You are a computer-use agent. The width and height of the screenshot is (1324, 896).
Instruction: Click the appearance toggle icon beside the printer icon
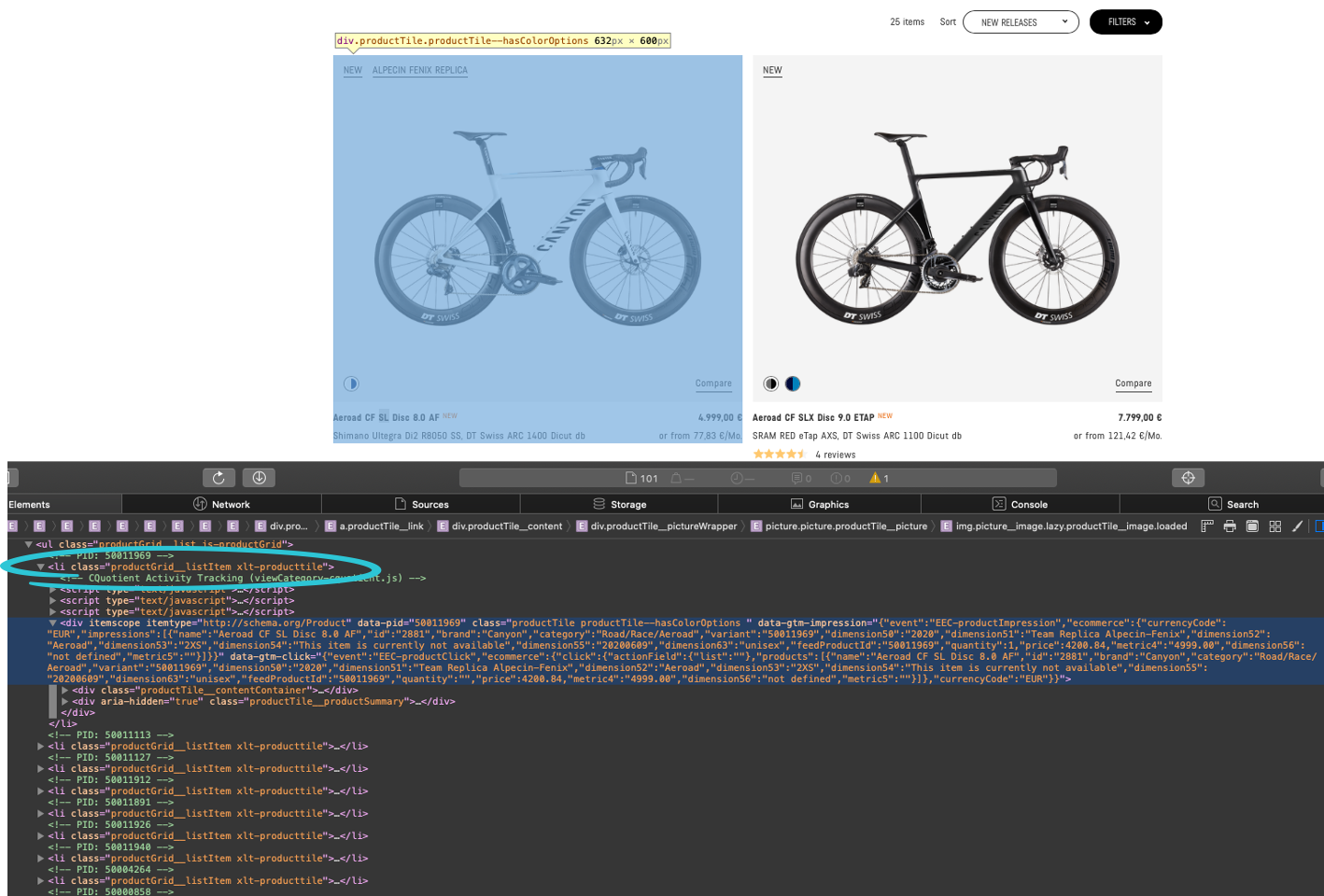pos(1252,526)
